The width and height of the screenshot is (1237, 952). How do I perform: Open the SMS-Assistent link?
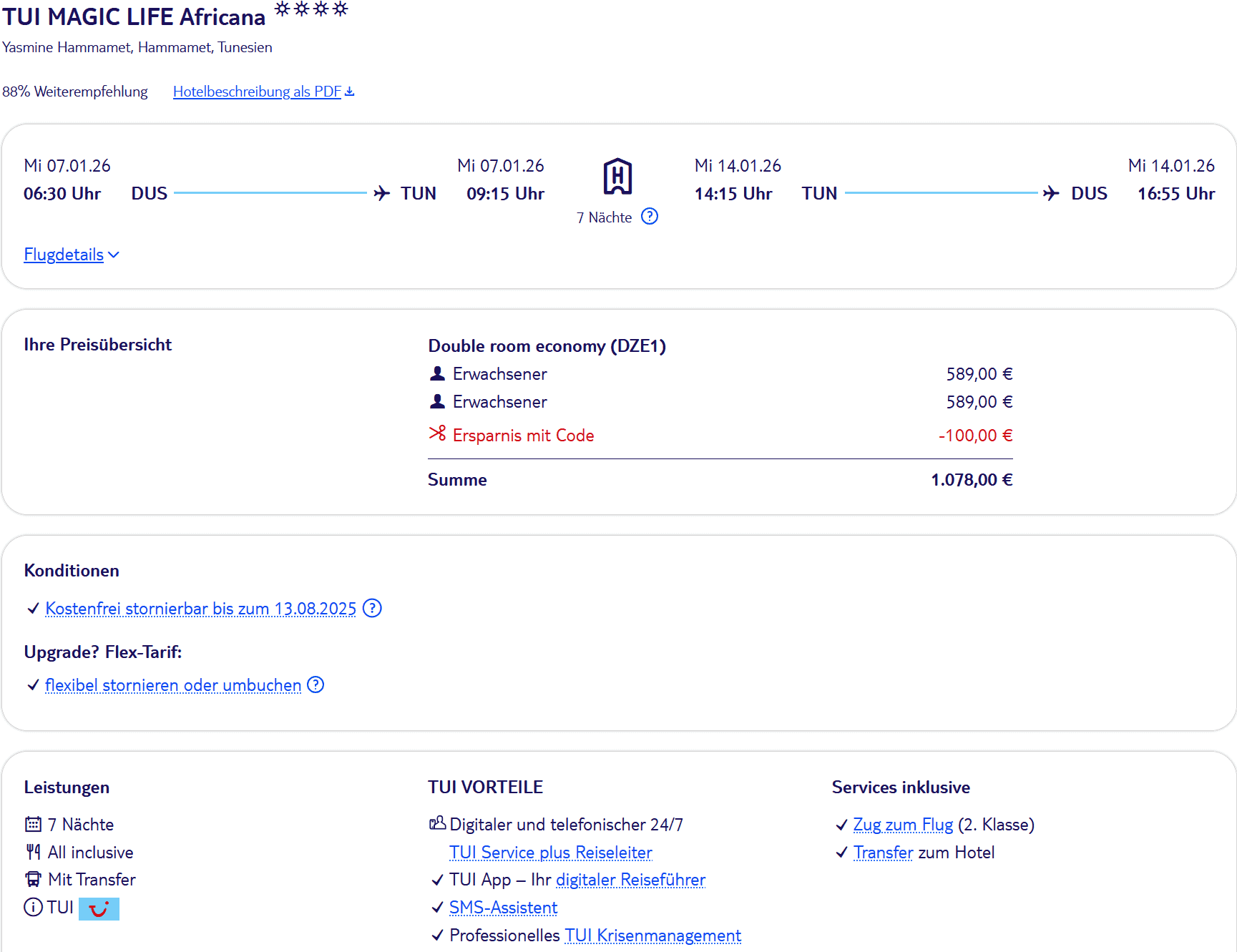click(x=503, y=908)
